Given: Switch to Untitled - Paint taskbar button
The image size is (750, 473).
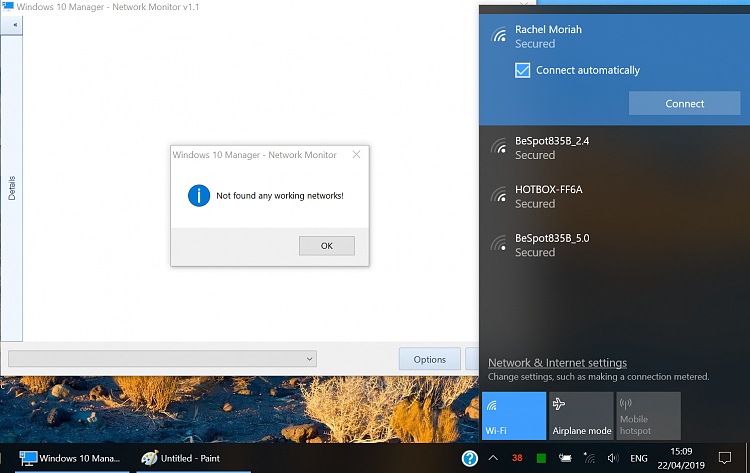Looking at the screenshot, I should pyautogui.click(x=194, y=458).
